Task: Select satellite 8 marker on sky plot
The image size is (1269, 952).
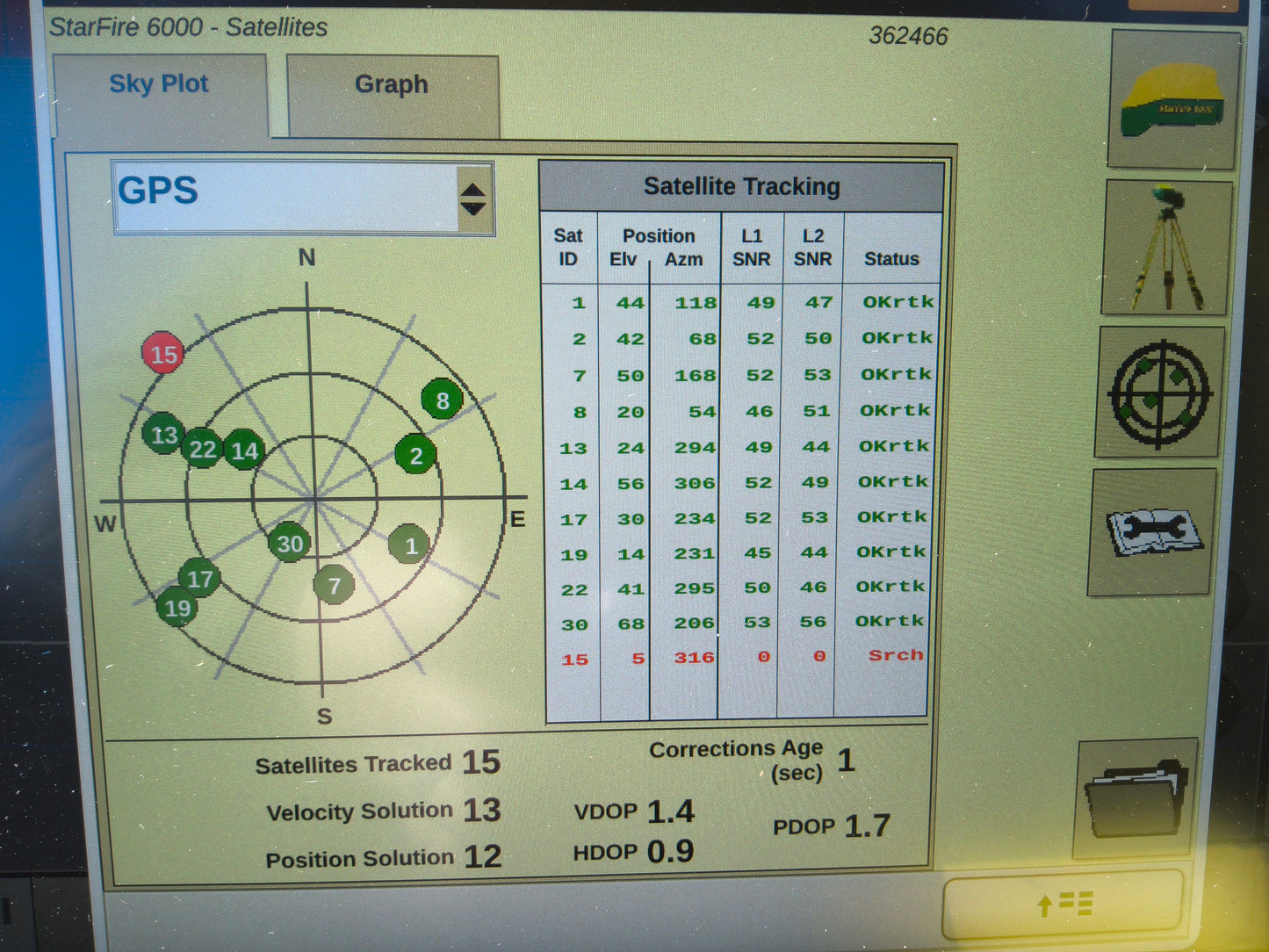Action: click(x=442, y=400)
